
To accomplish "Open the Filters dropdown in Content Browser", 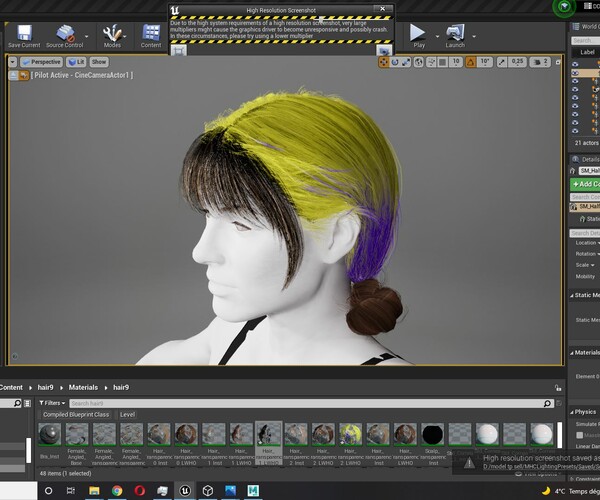I will [x=52, y=403].
